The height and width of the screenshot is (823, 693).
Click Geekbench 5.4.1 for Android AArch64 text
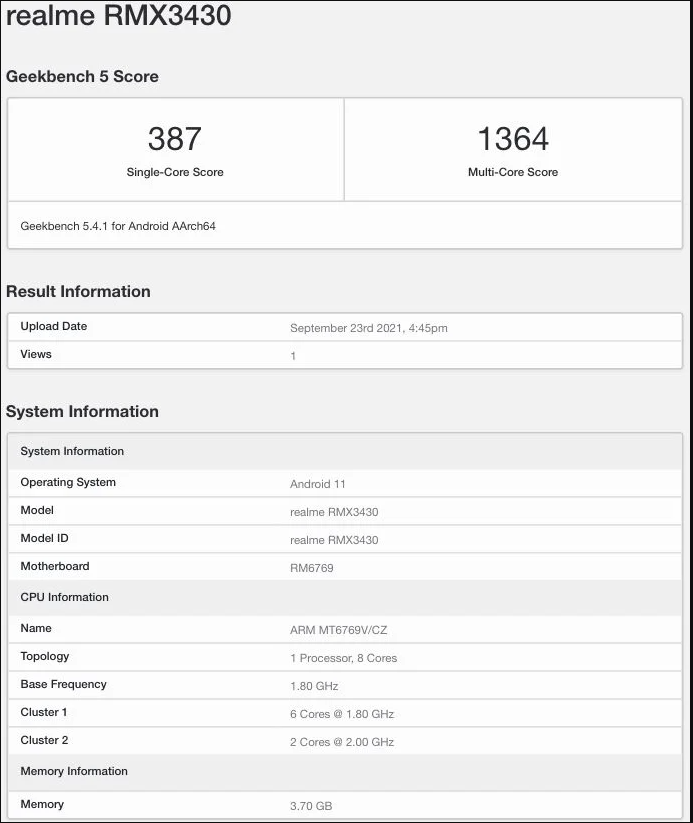tap(118, 226)
